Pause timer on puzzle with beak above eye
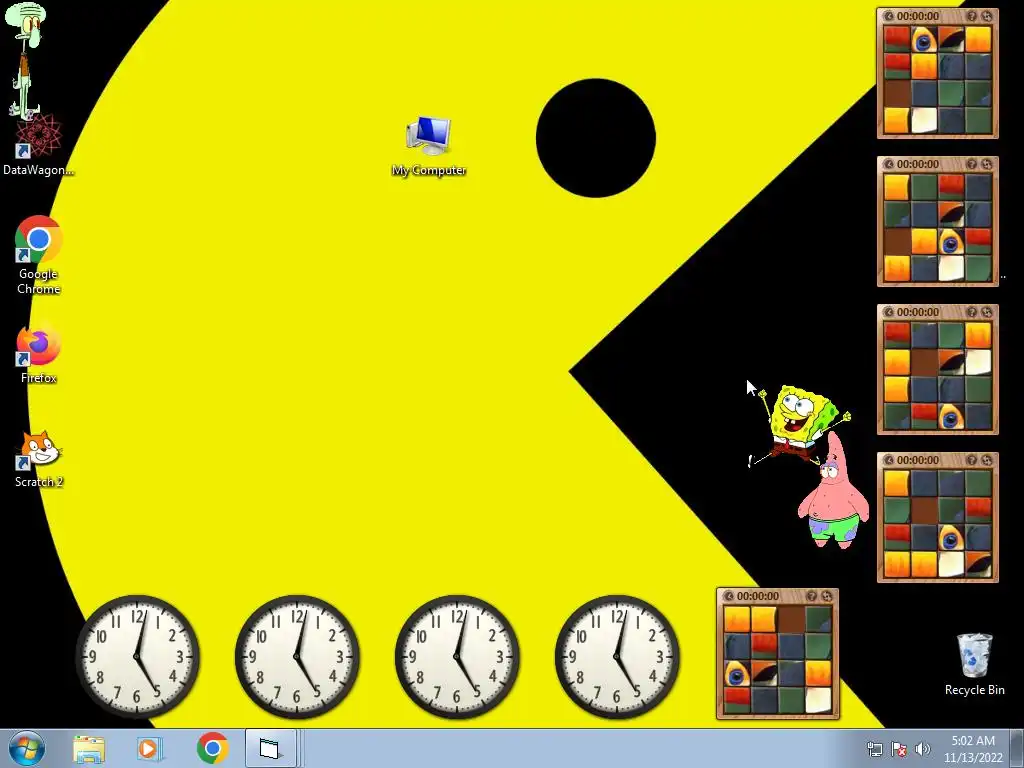The width and height of the screenshot is (1024, 768). tap(888, 165)
